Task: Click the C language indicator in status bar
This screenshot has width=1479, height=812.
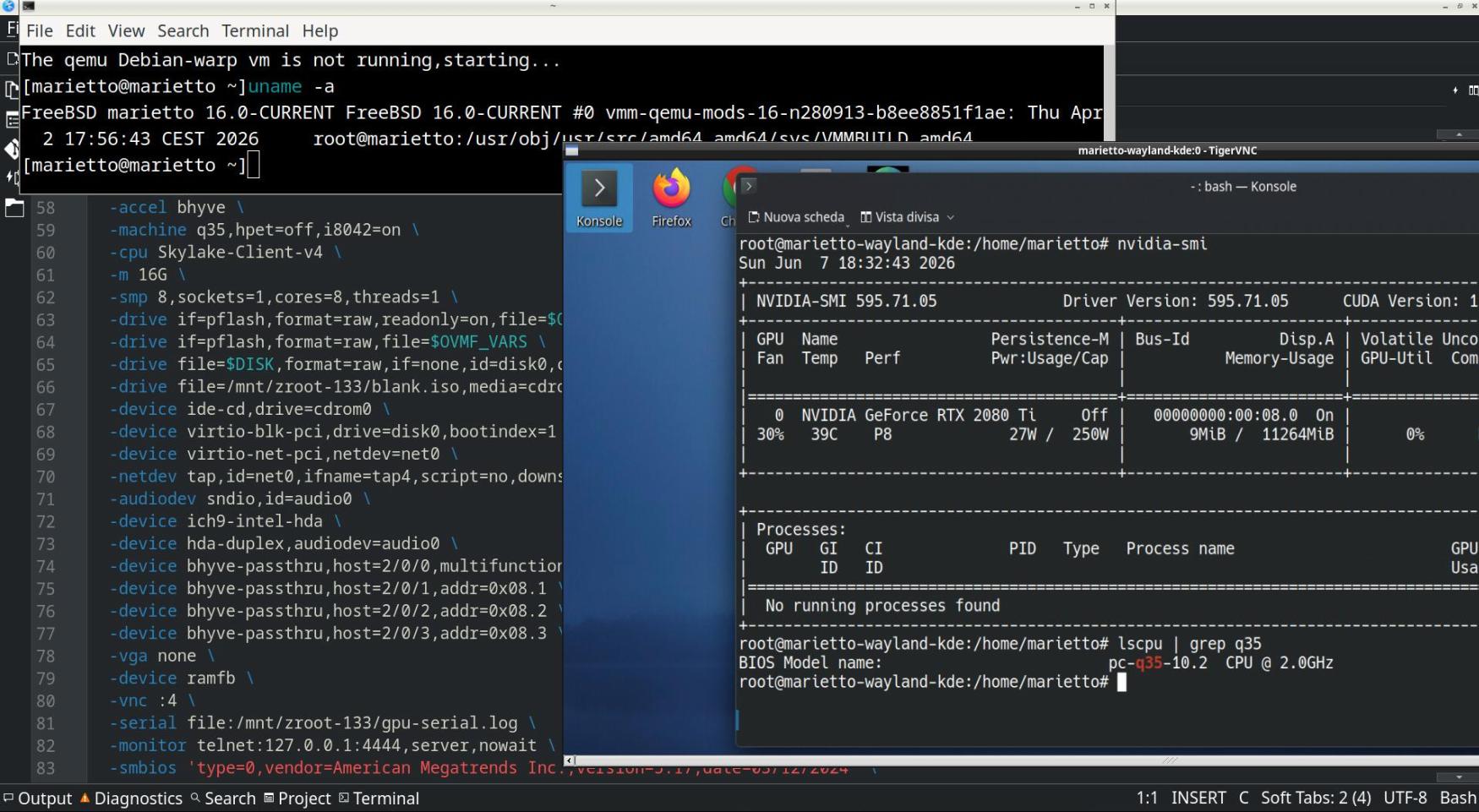Action: click(1243, 798)
